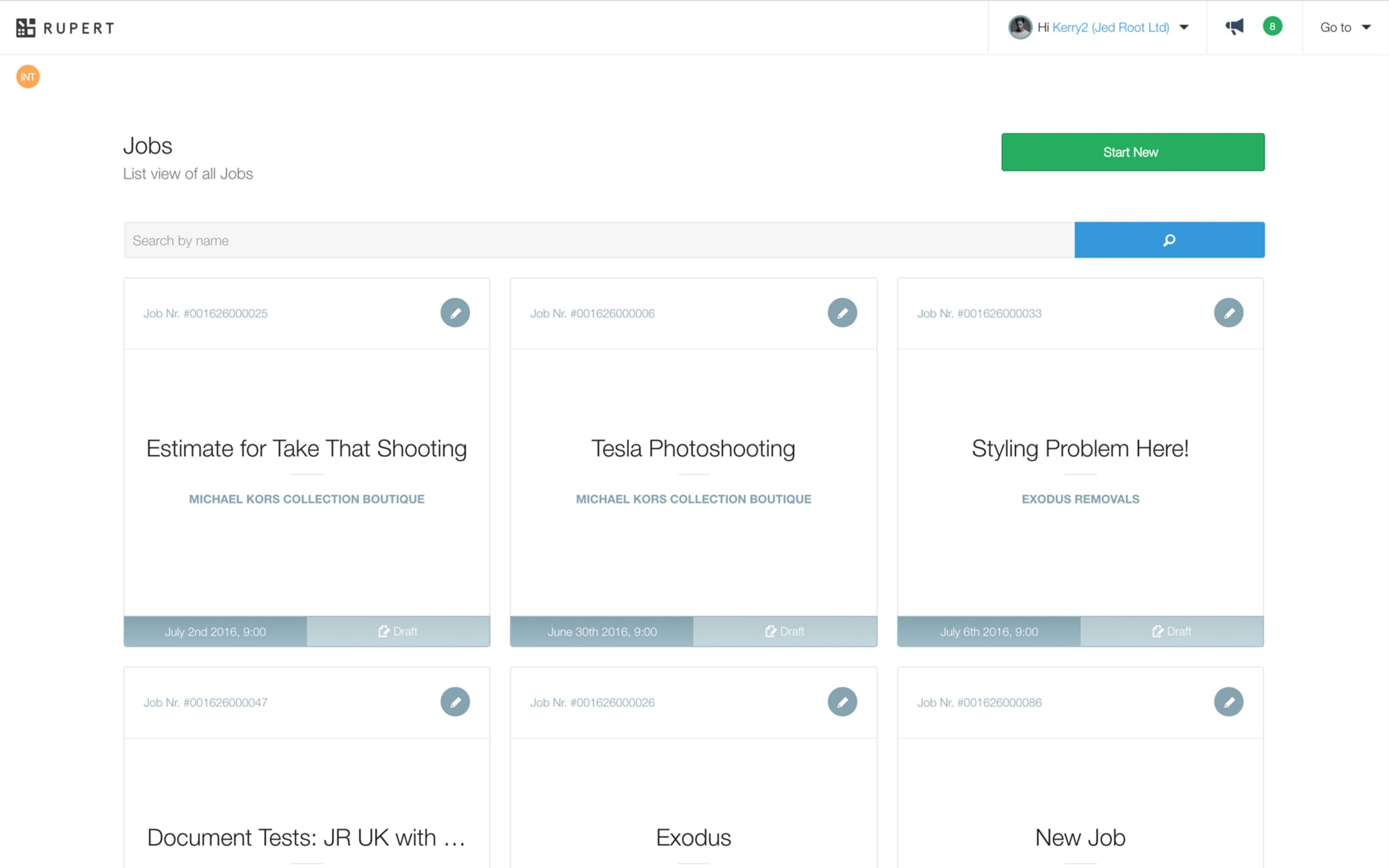Click the green notification count badge
1389x868 pixels.
point(1272,26)
